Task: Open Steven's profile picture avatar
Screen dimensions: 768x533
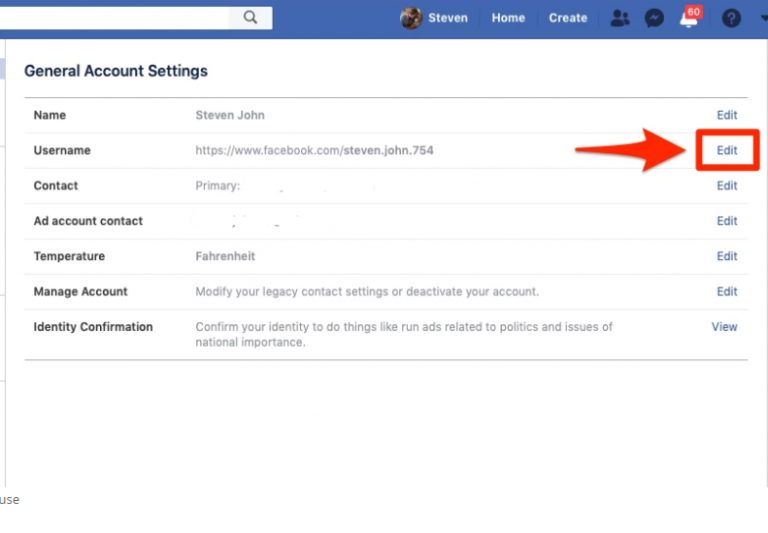Action: tap(411, 18)
